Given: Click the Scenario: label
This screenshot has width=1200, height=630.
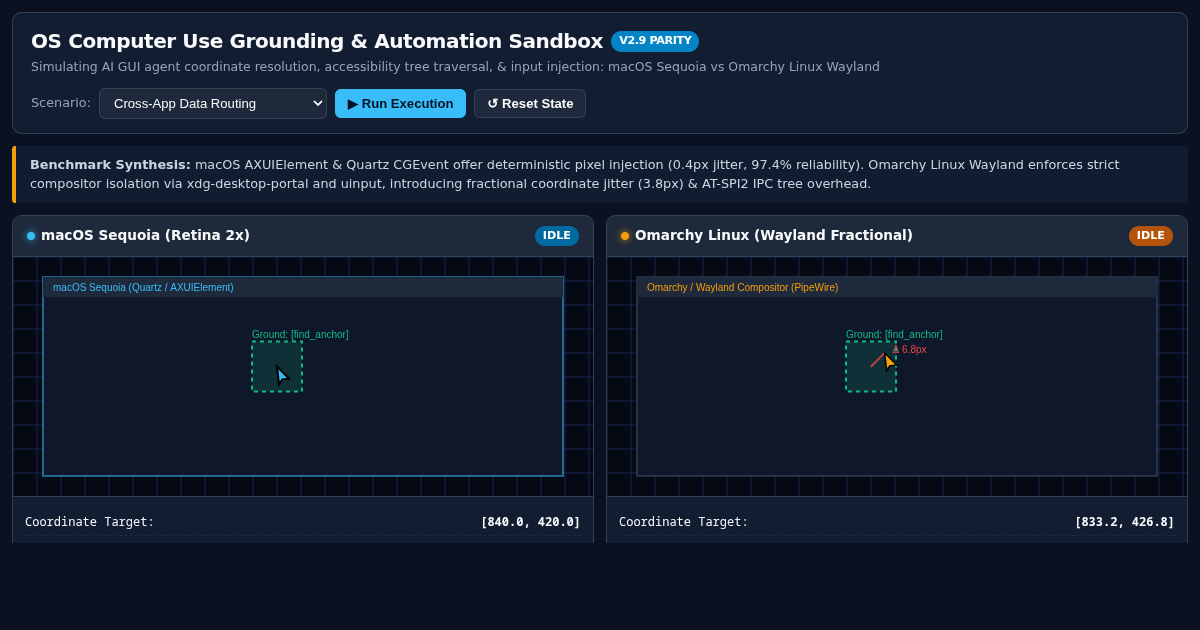Looking at the screenshot, I should click(x=61, y=103).
